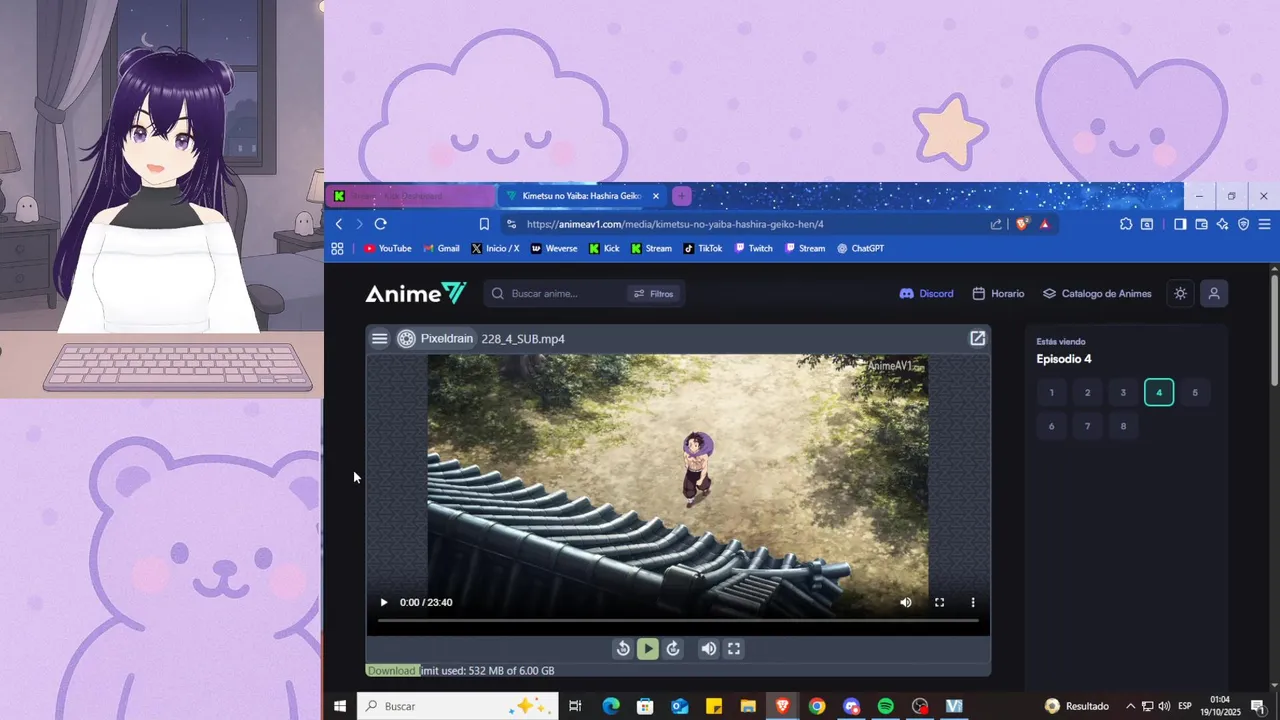Open the browser apps grid icon
This screenshot has height=720, width=1280.
coord(337,248)
